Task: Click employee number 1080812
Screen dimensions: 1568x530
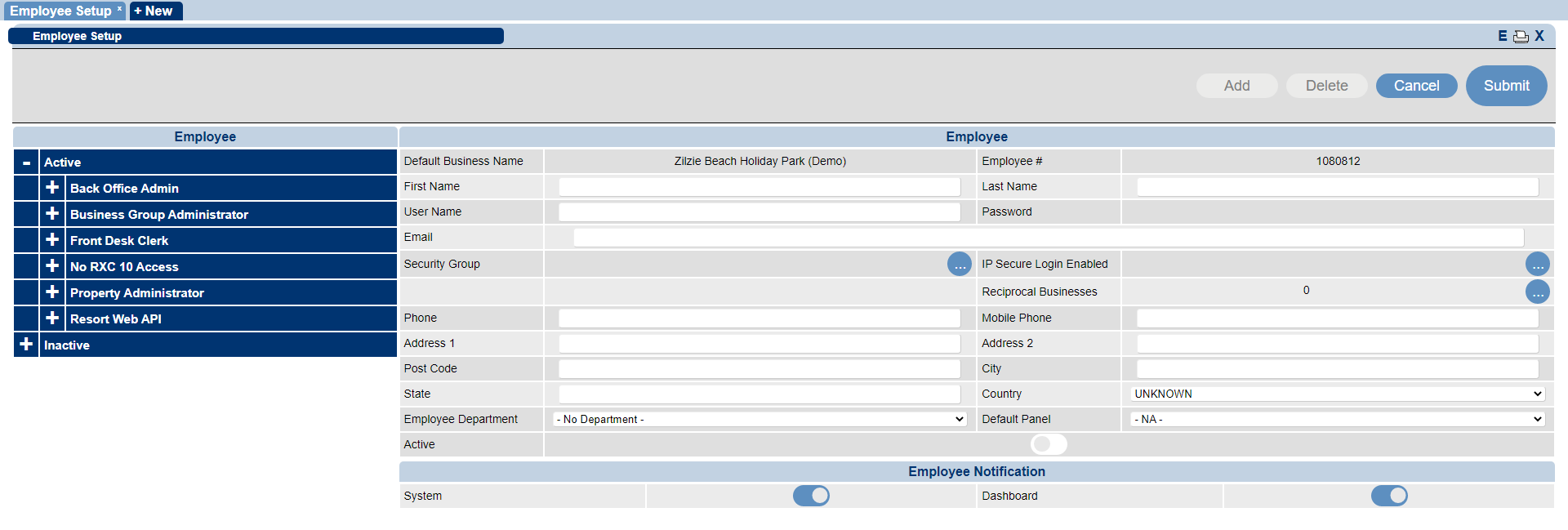Action: [1338, 161]
